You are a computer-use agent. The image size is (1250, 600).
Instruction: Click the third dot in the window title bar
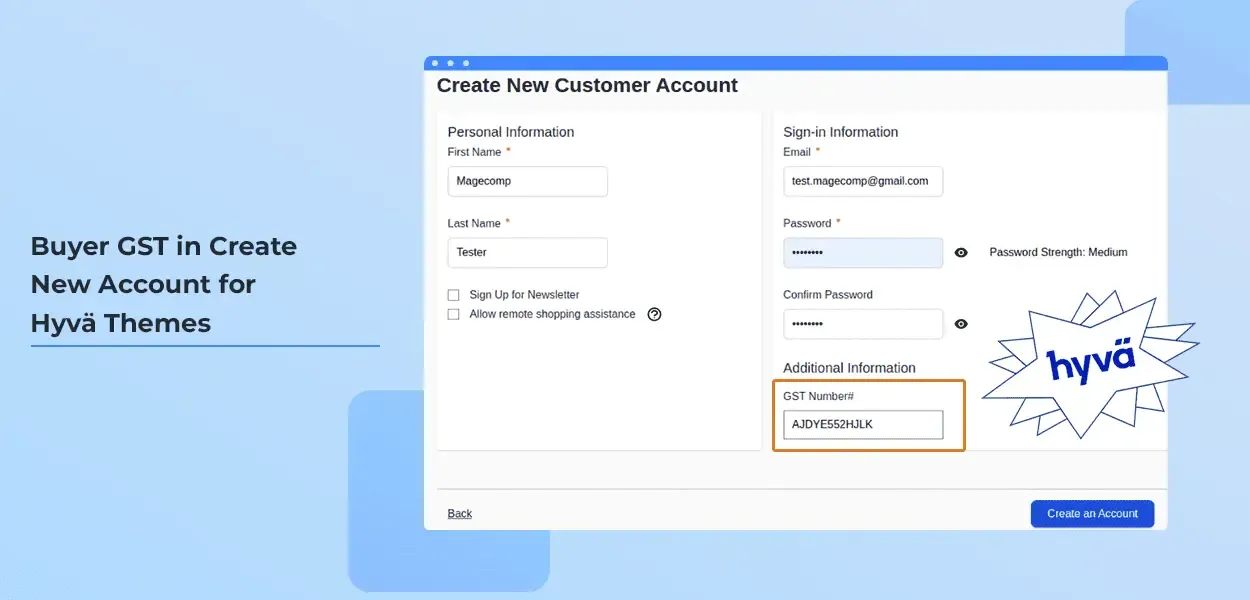[x=466, y=63]
